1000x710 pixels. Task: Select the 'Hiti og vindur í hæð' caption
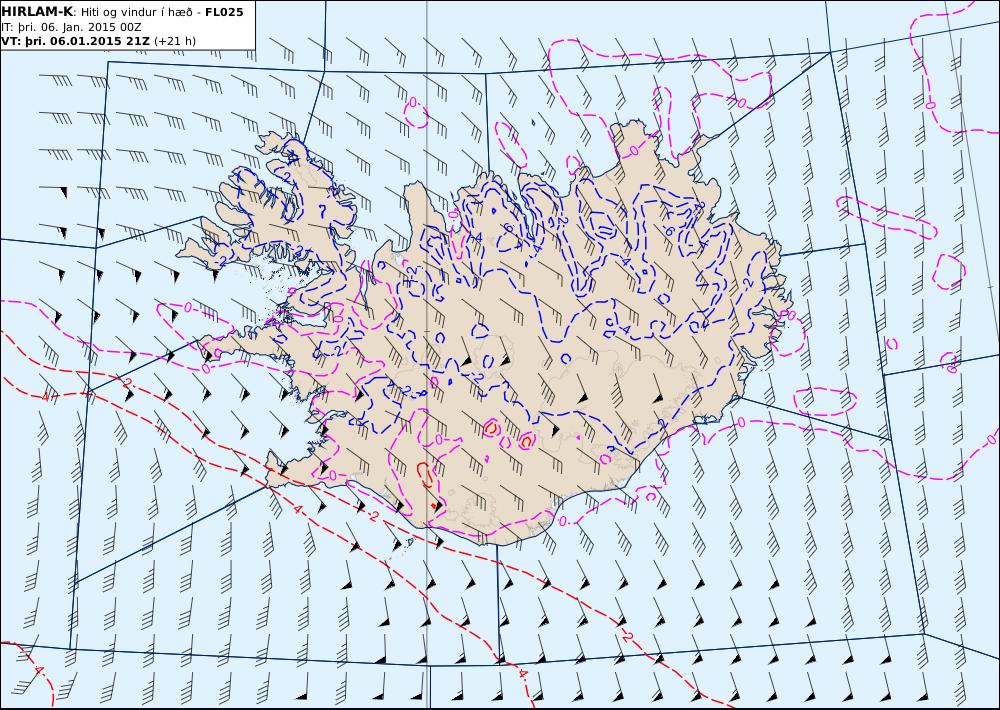(136, 12)
